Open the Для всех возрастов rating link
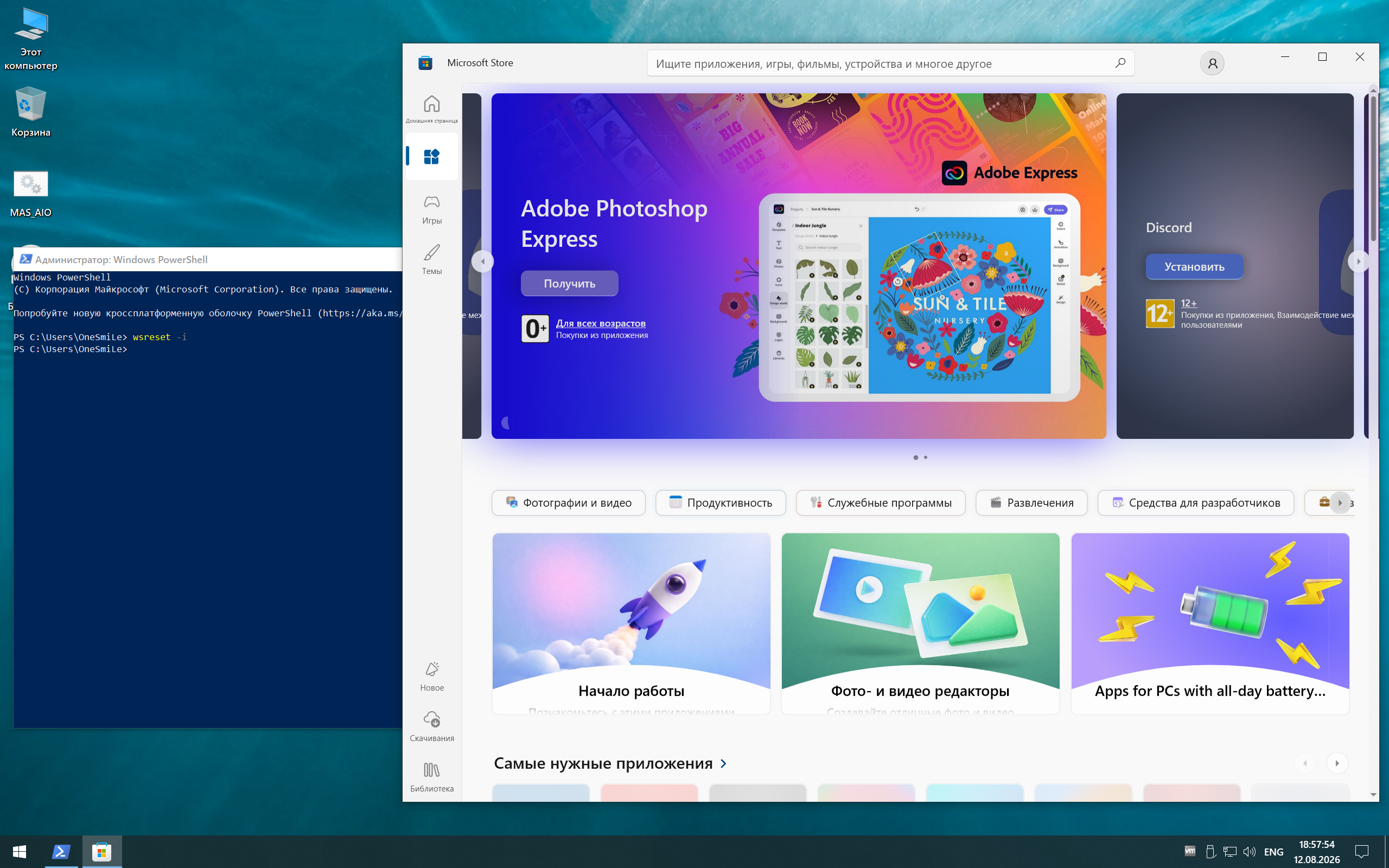The height and width of the screenshot is (868, 1389). click(601, 323)
